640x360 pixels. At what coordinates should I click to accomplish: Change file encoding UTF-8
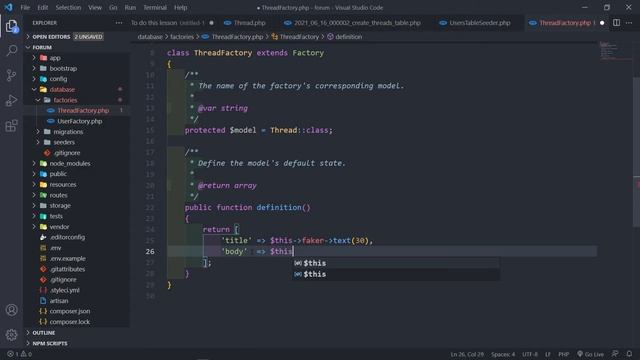tap(530, 354)
